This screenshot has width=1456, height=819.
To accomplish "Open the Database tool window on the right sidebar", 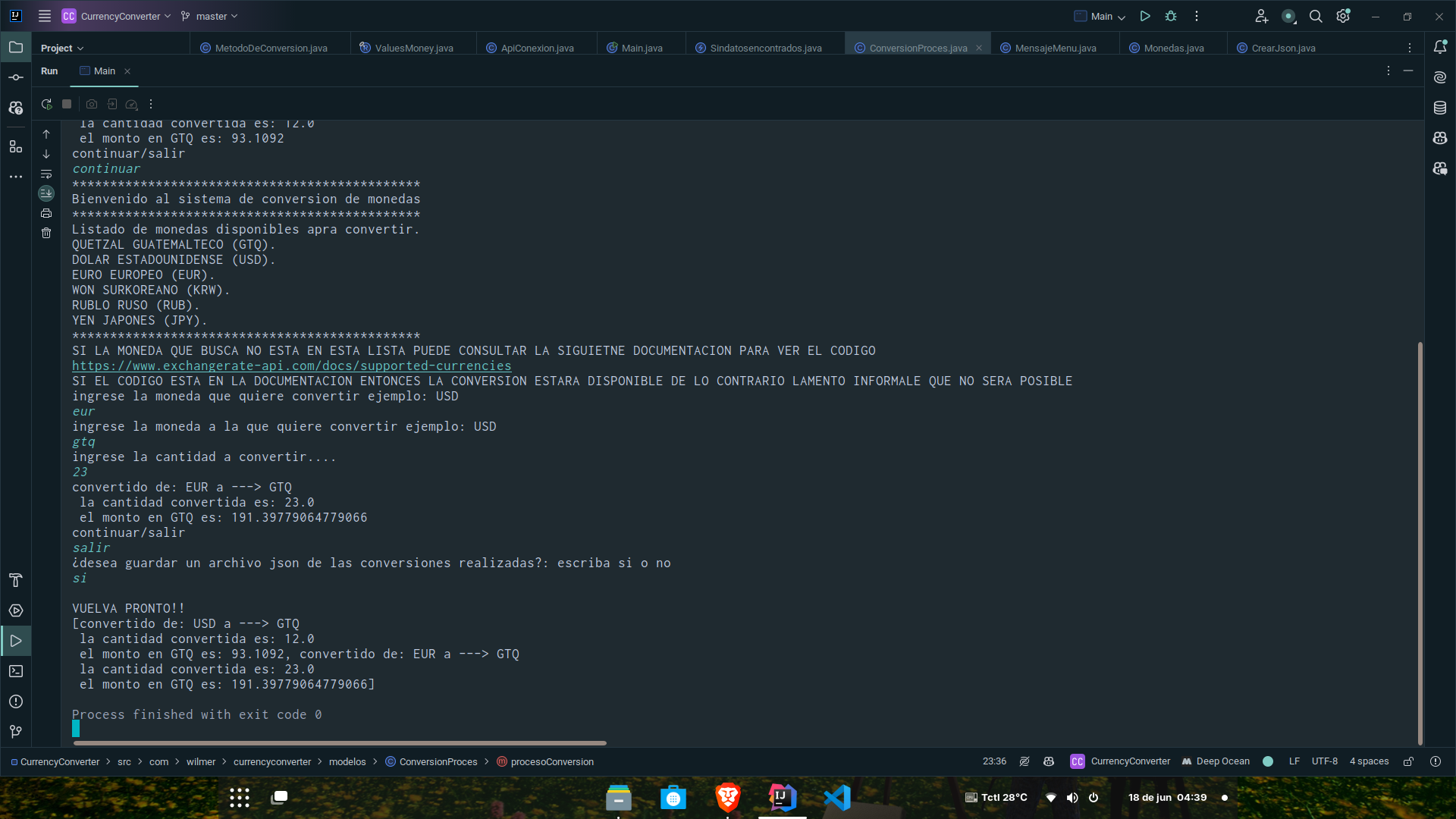I will point(1440,108).
